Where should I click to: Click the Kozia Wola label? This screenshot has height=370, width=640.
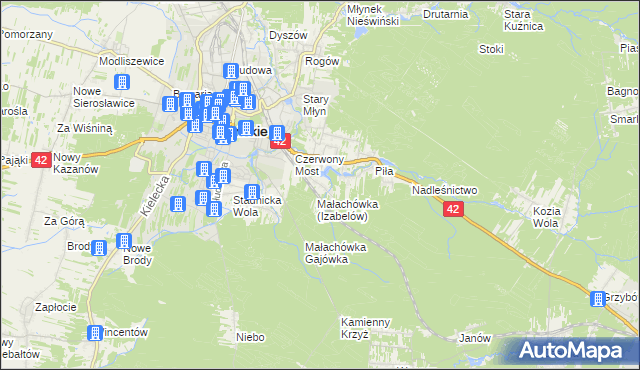click(x=547, y=217)
